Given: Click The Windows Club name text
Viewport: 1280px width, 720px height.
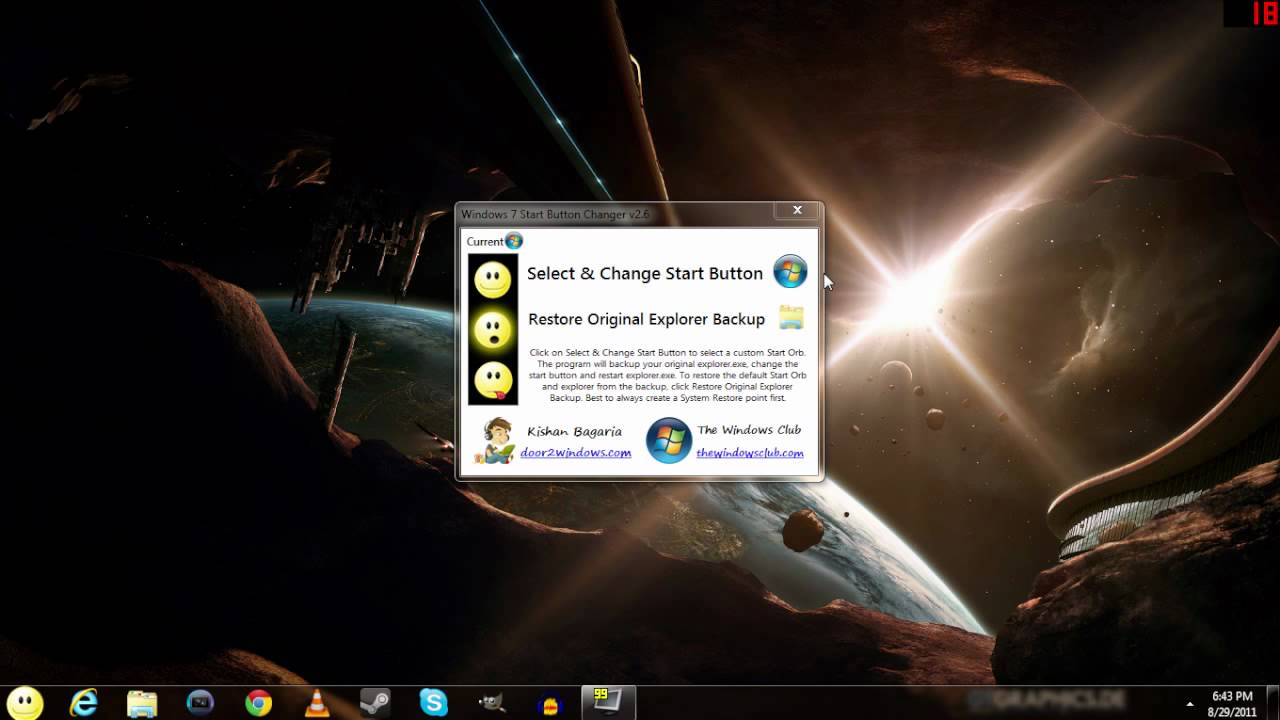Looking at the screenshot, I should point(749,430).
